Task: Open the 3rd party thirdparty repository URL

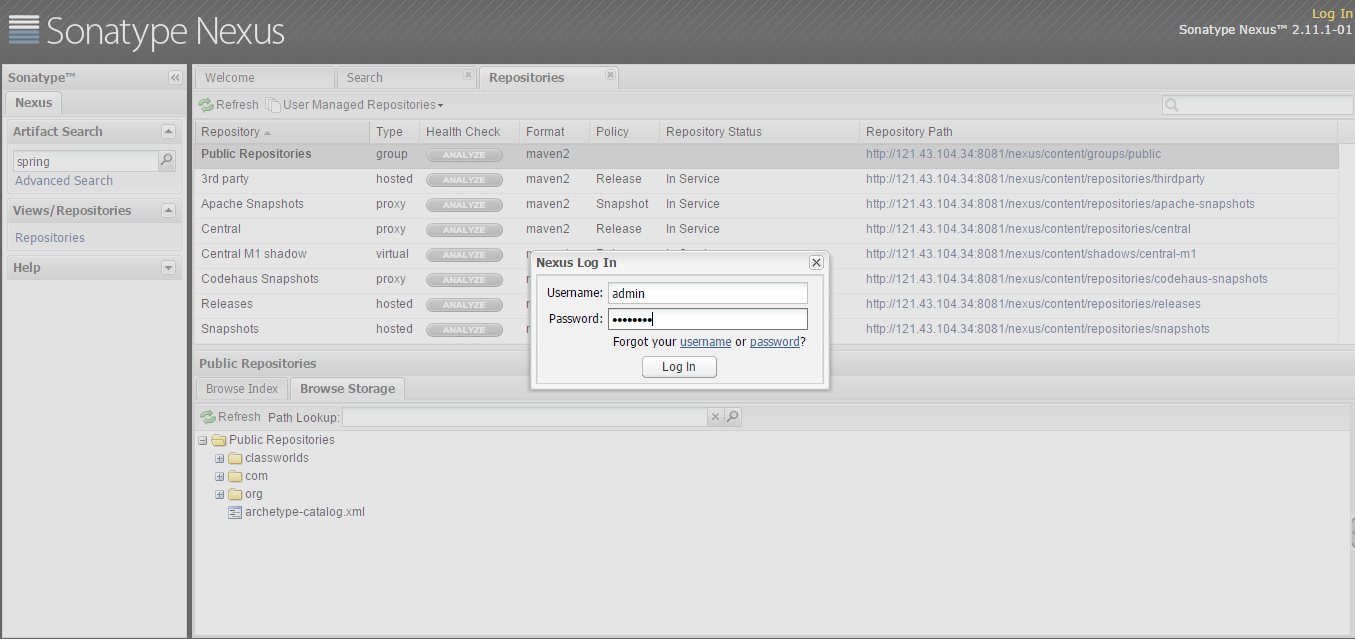Action: tap(1035, 179)
